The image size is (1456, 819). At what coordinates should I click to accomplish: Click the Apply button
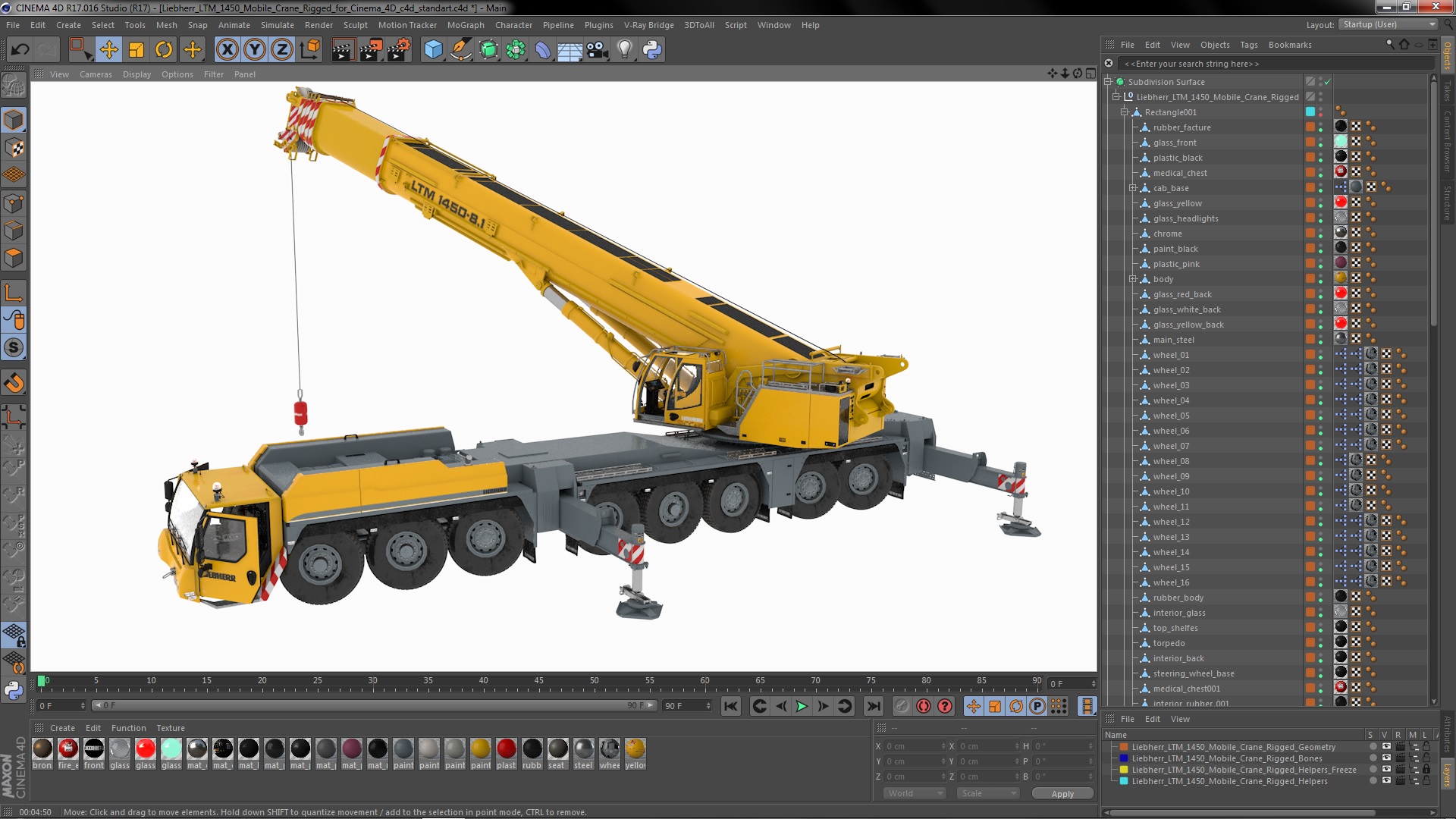[1062, 793]
